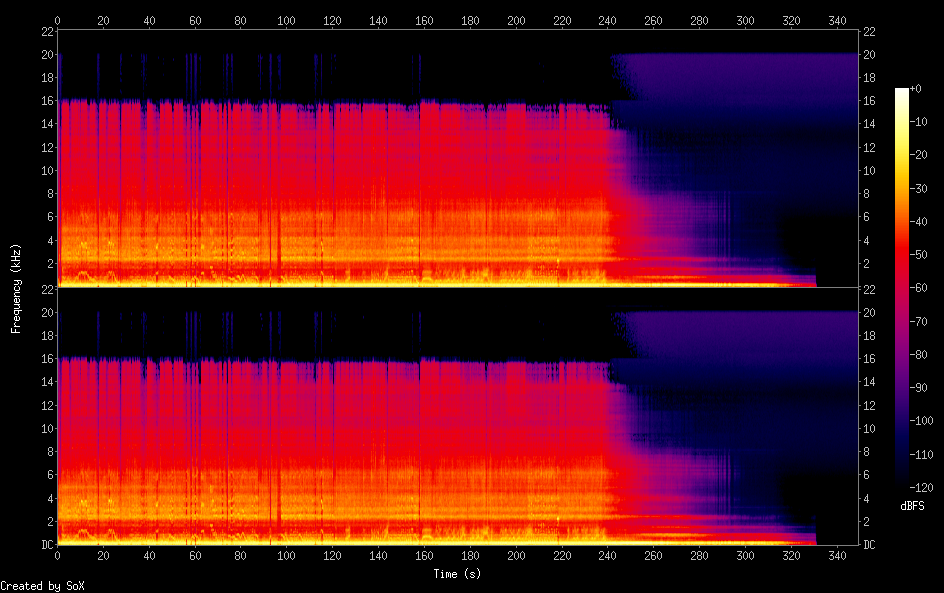Viewport: 944px width, 593px height.
Task: Click the white top end of the color bar
Action: click(903, 93)
